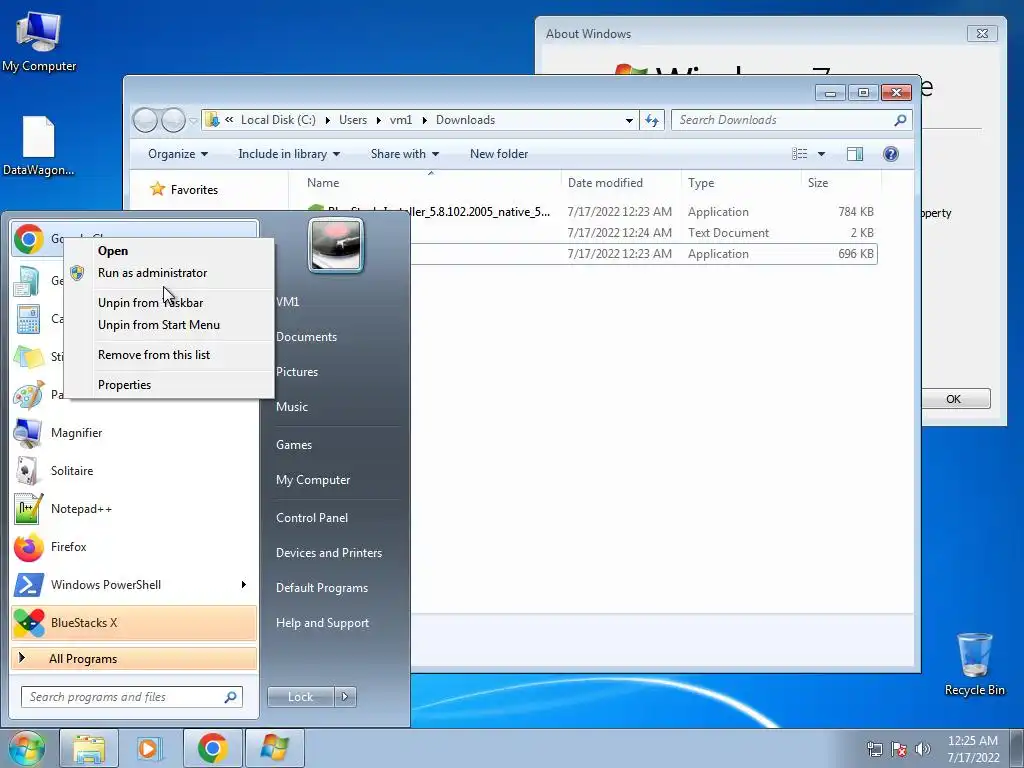
Task: Click the Search programs and files box
Action: [x=131, y=697]
